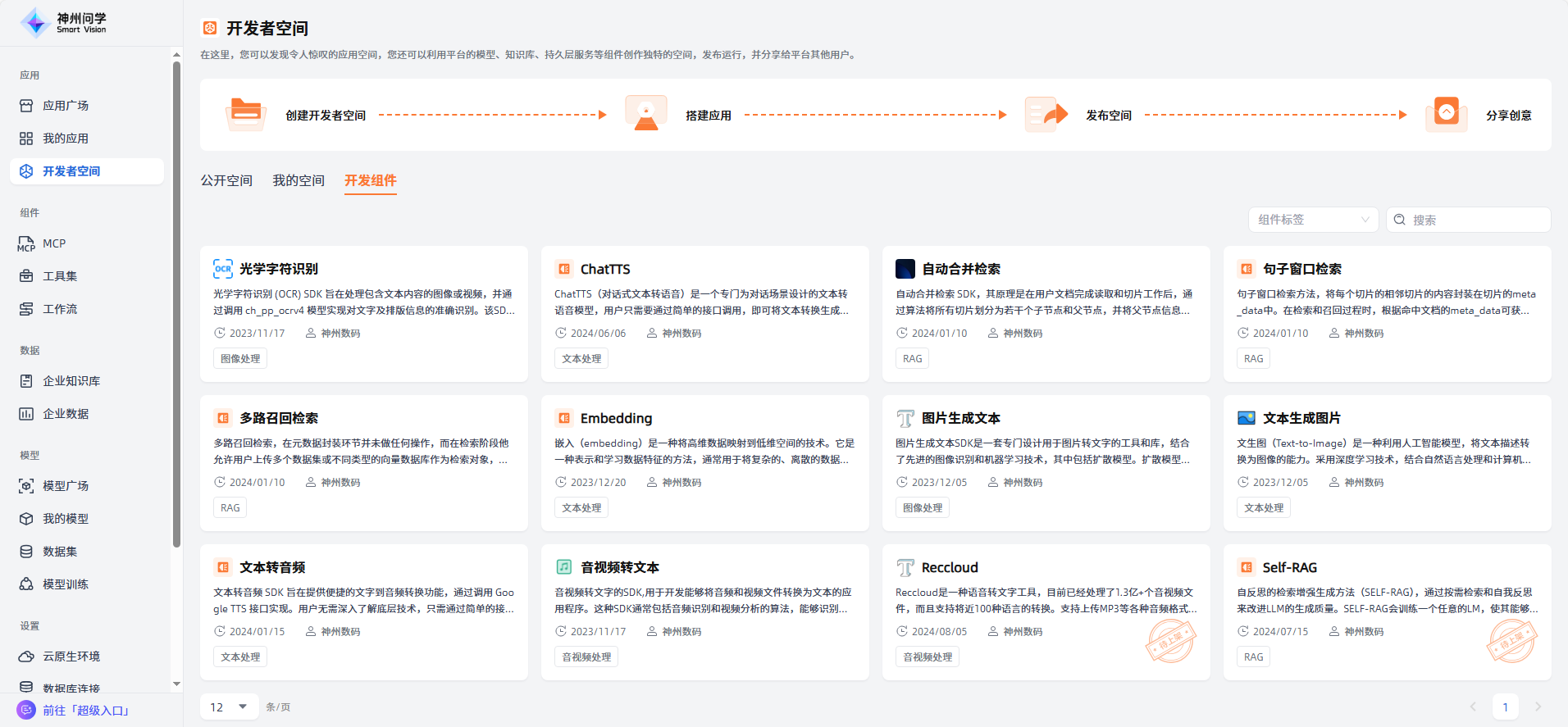1568x727 pixels.
Task: Open the 12 条/页 page size dropdown
Action: (x=229, y=707)
